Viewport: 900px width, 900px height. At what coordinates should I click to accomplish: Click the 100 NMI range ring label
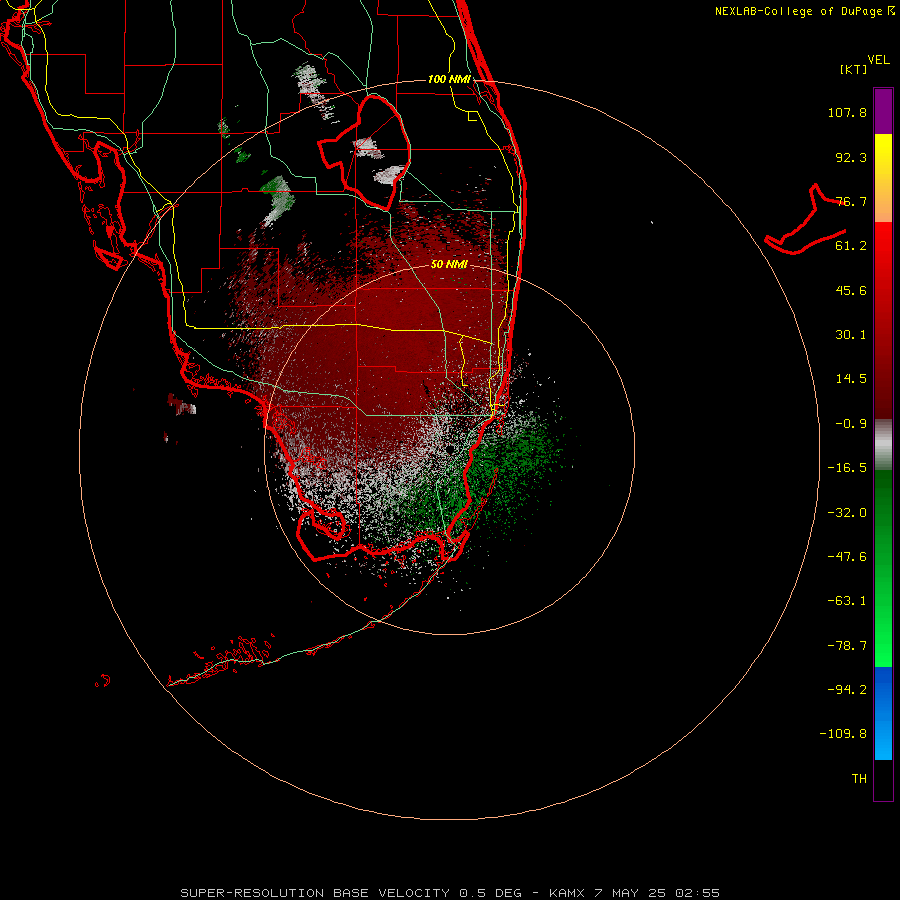449,79
